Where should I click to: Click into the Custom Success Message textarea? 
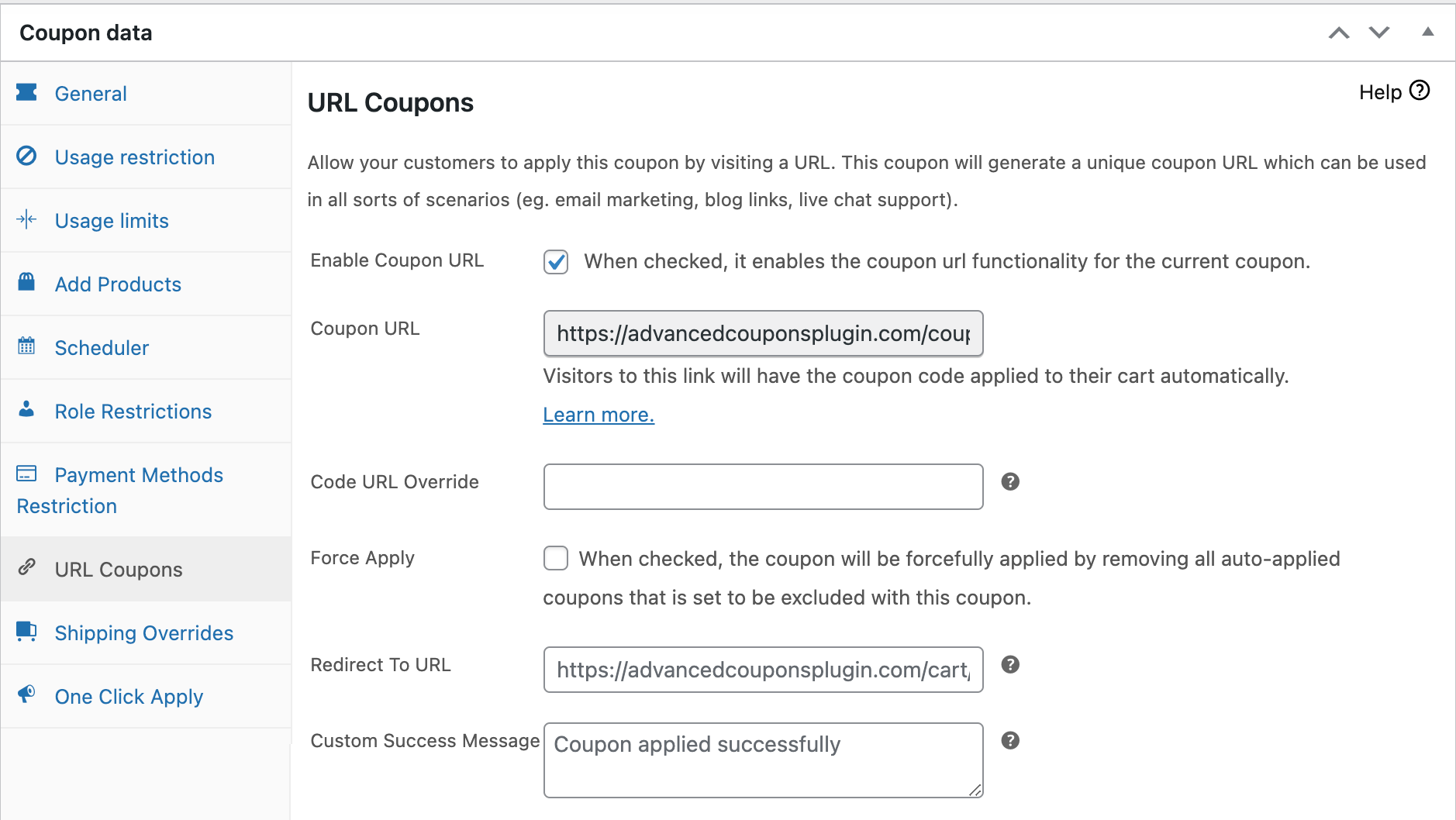[x=763, y=760]
